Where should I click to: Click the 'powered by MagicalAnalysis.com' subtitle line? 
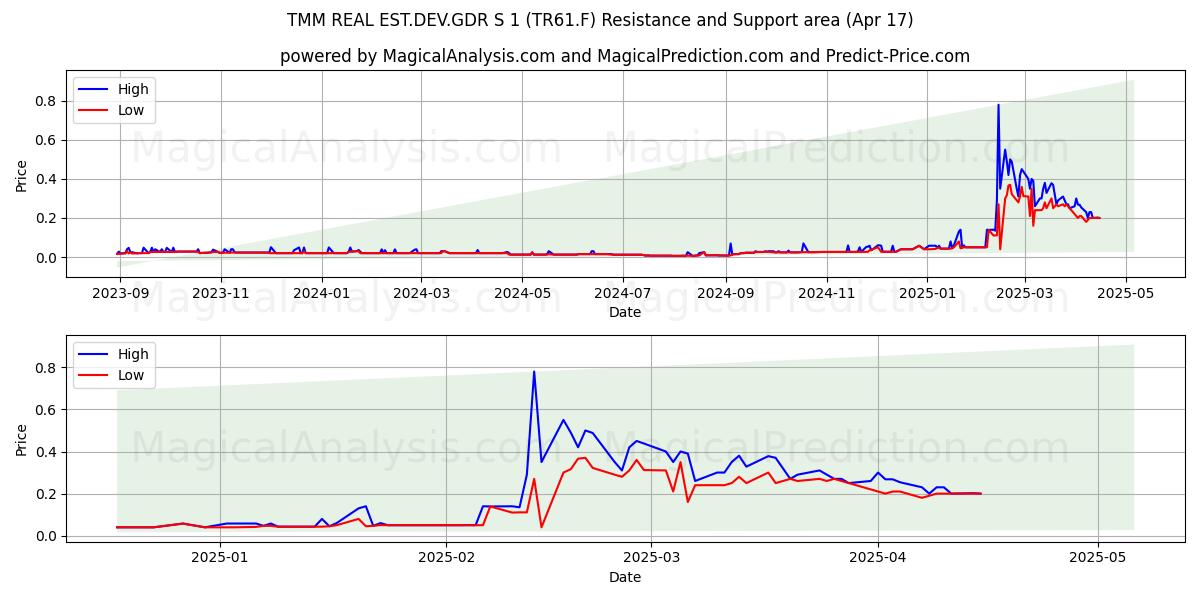(625, 56)
